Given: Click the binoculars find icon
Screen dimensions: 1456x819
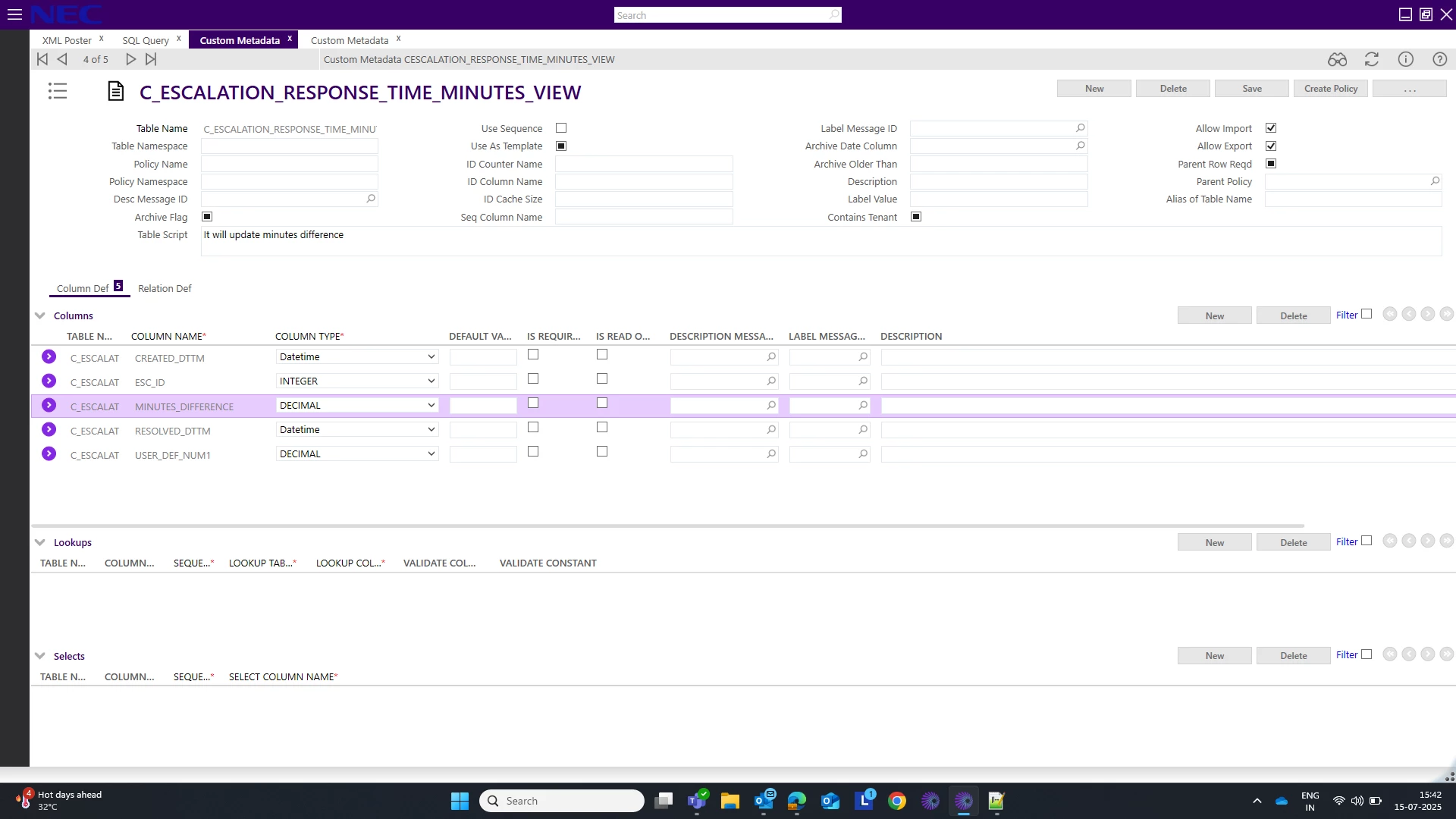Looking at the screenshot, I should coord(1337,59).
